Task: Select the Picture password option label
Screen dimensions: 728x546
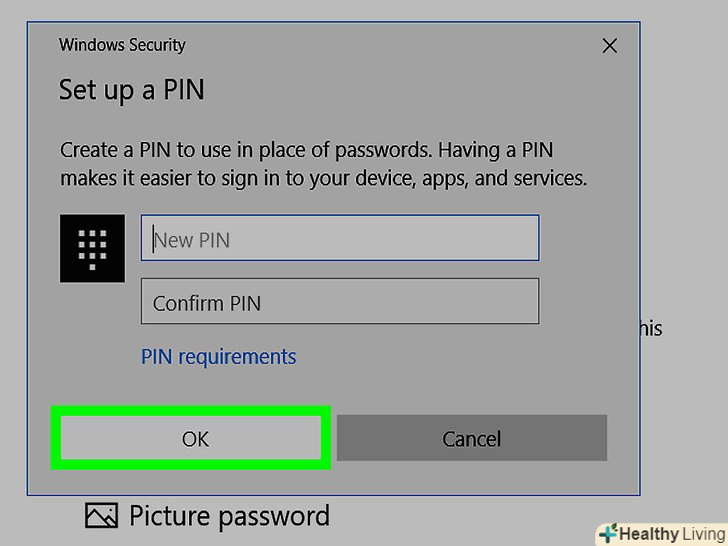Action: (x=229, y=516)
